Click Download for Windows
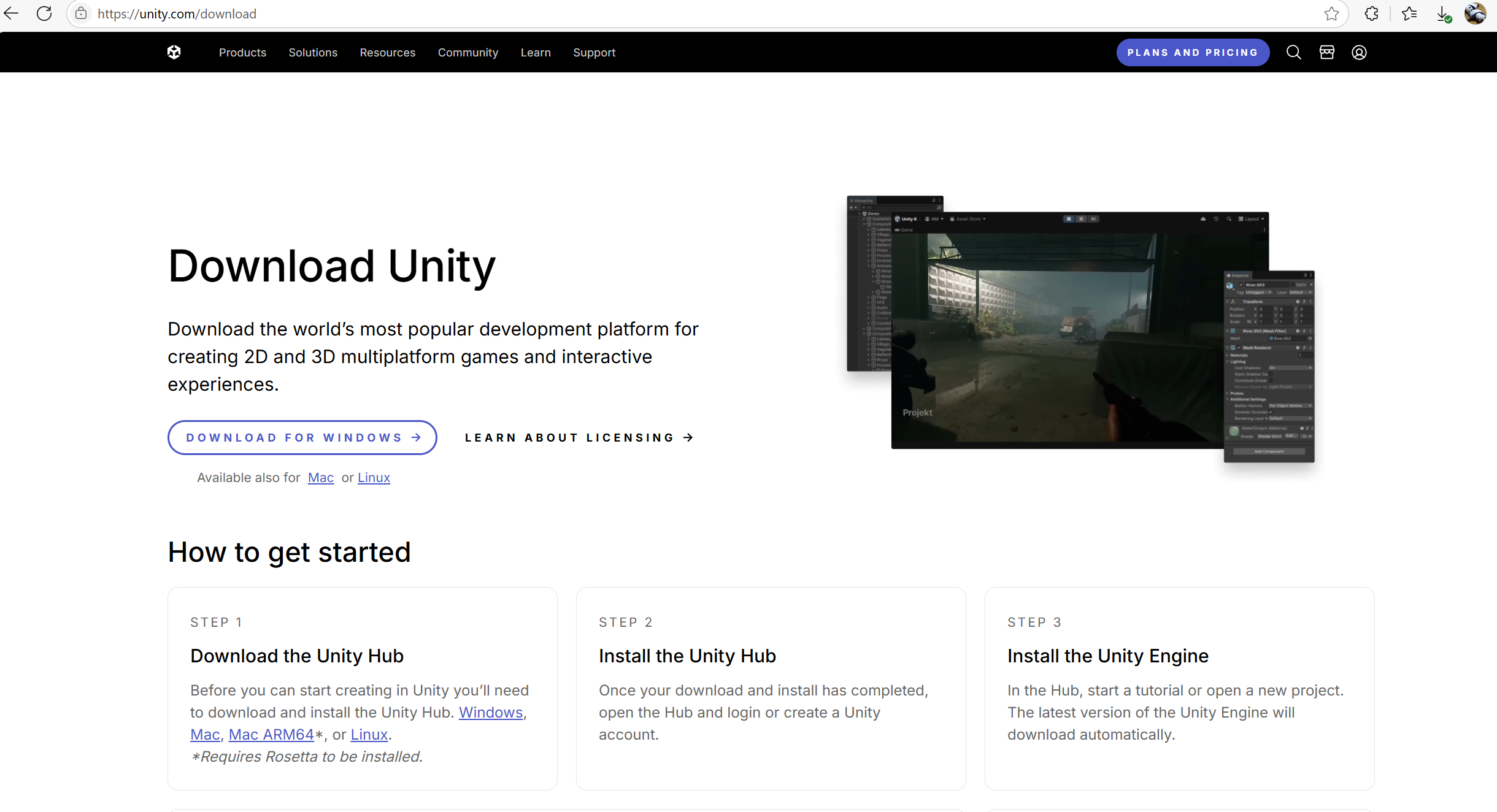Image resolution: width=1497 pixels, height=812 pixels. 302,437
